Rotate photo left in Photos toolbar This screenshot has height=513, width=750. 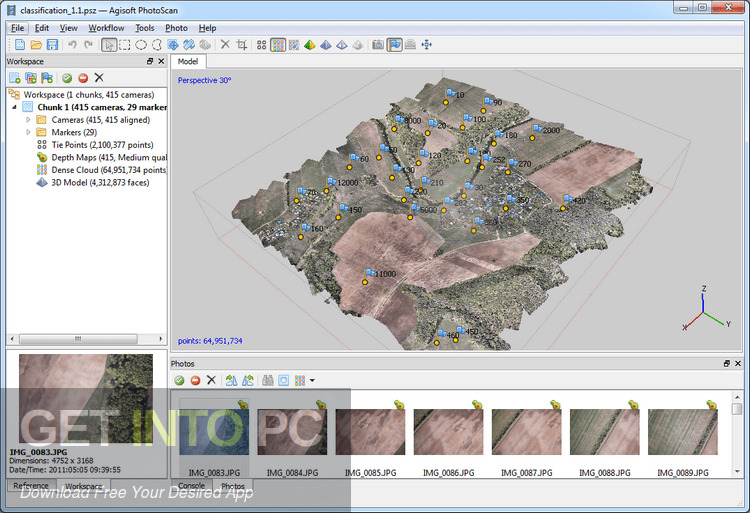point(248,380)
